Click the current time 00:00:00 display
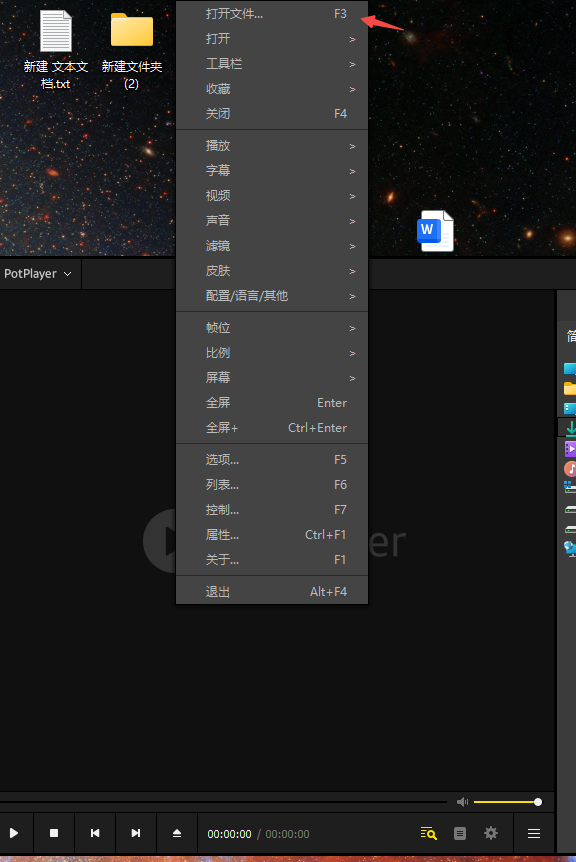Screen dimensions: 576x862 click(x=229, y=834)
